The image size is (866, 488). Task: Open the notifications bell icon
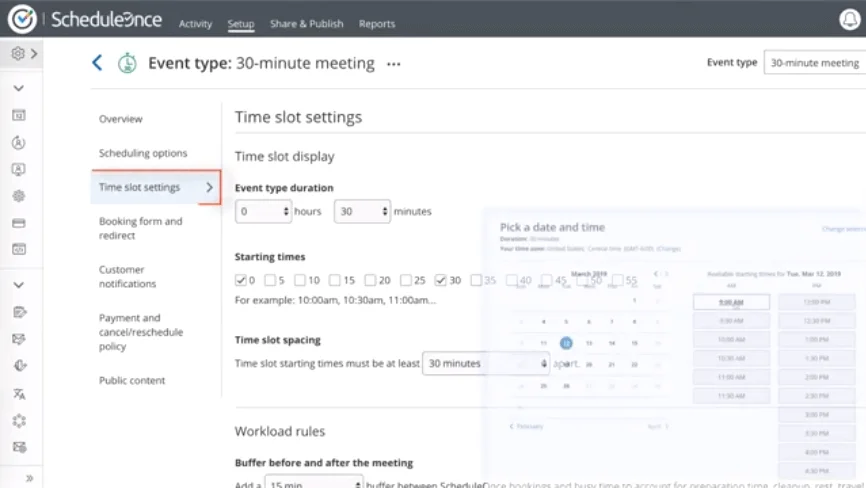point(849,20)
